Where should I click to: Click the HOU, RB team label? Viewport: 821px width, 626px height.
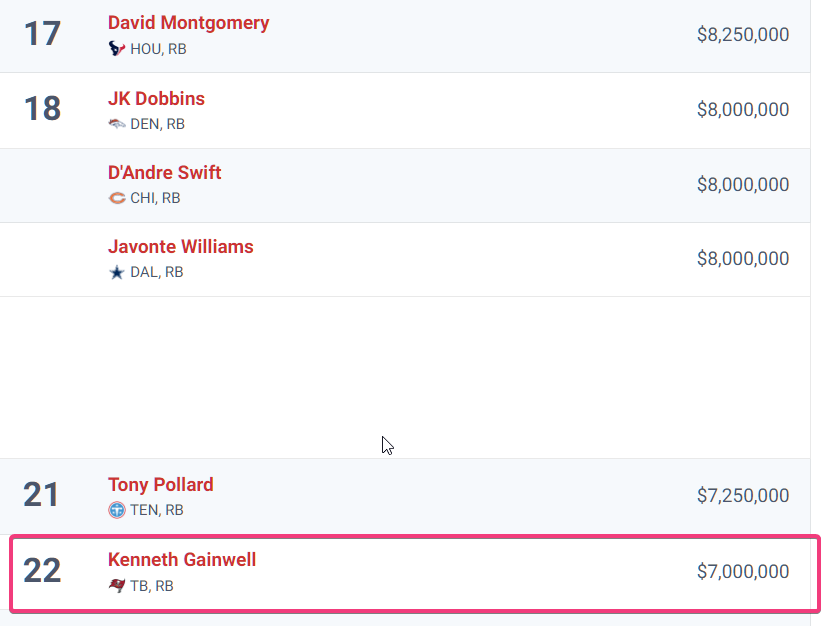click(158, 49)
